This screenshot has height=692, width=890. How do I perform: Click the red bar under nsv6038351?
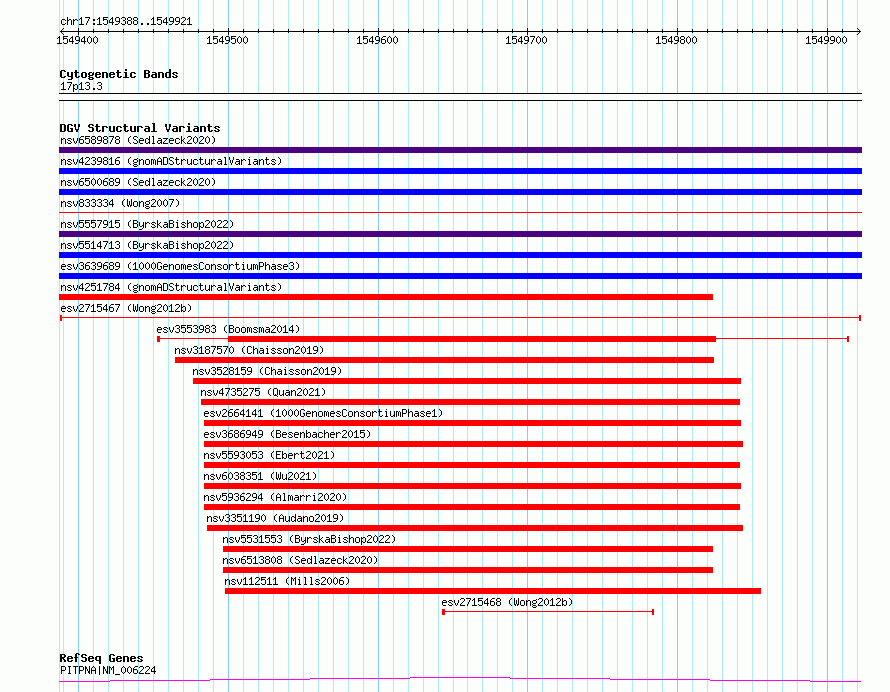click(x=472, y=486)
